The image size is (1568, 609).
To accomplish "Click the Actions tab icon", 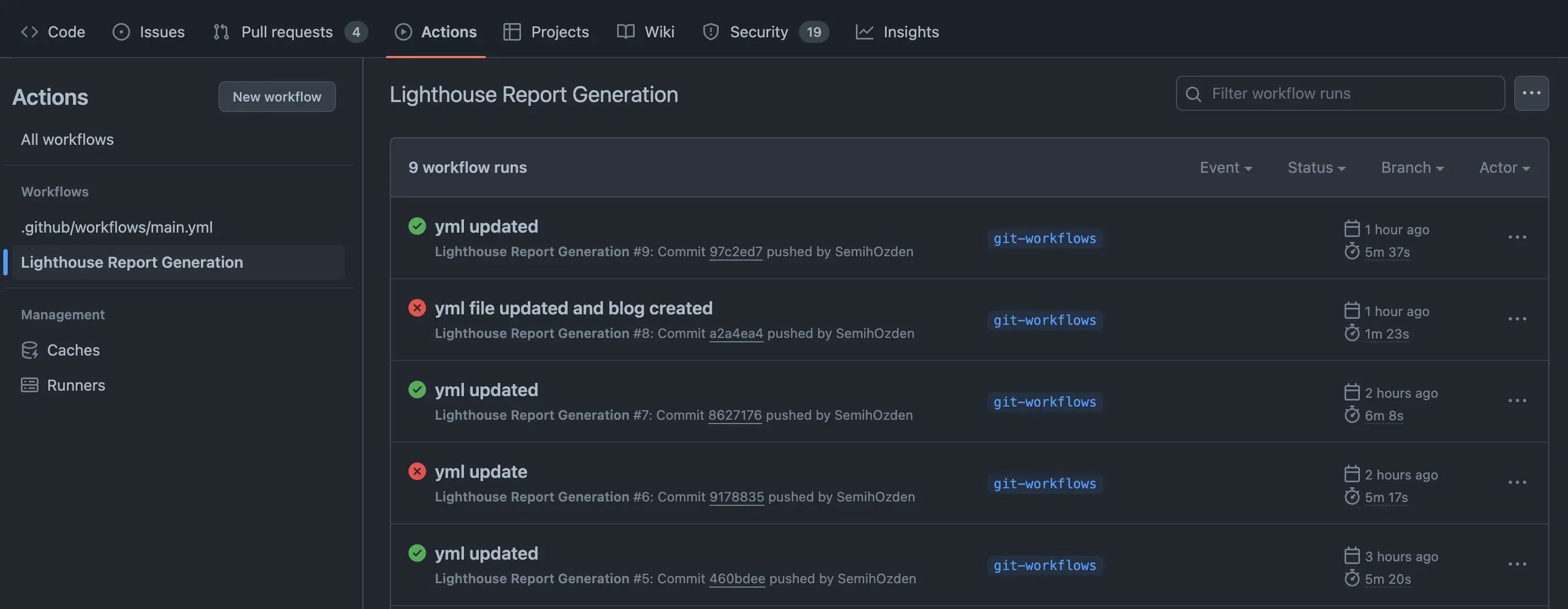I will click(397, 28).
